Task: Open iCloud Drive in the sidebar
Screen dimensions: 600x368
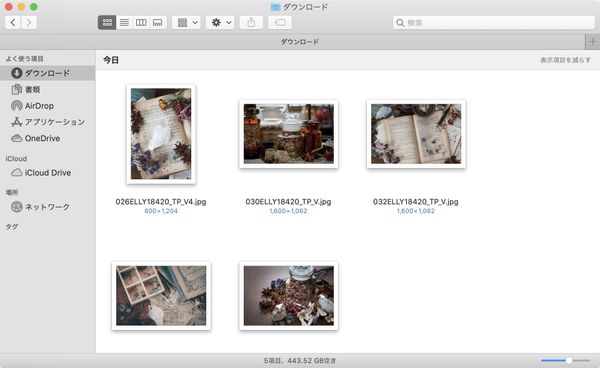Action: [x=47, y=173]
